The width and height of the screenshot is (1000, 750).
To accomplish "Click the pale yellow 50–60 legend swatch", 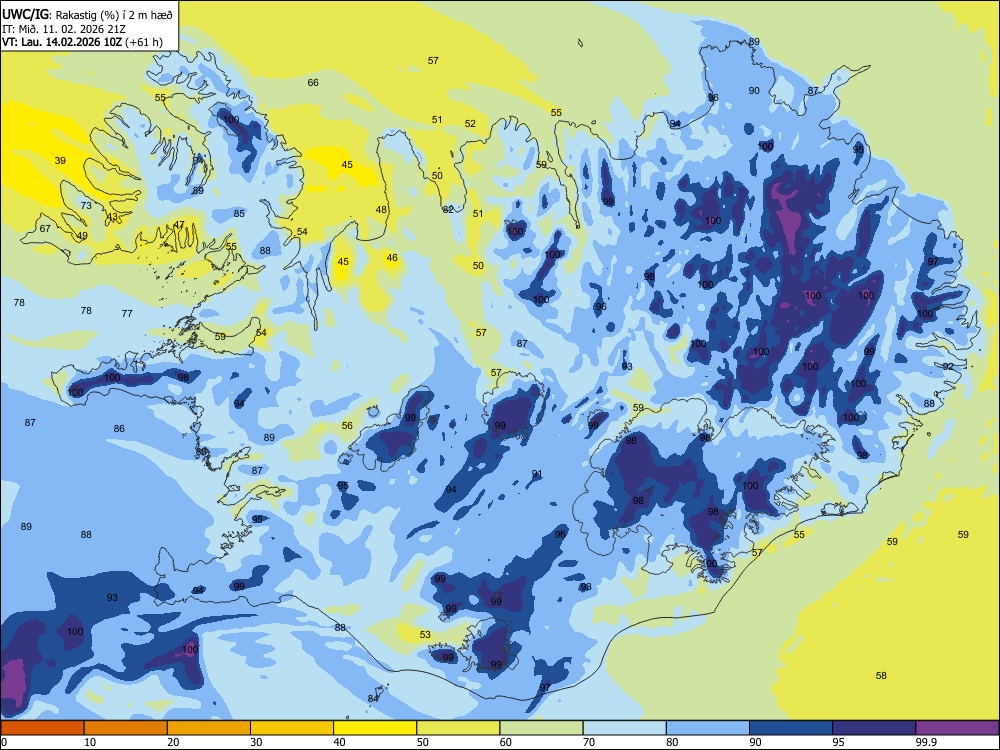I will click(458, 728).
